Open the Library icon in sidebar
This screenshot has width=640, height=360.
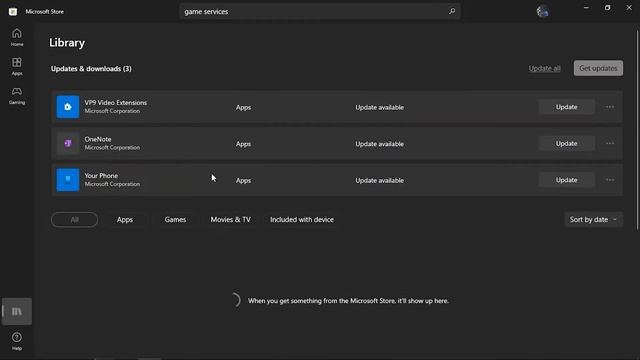click(x=17, y=311)
